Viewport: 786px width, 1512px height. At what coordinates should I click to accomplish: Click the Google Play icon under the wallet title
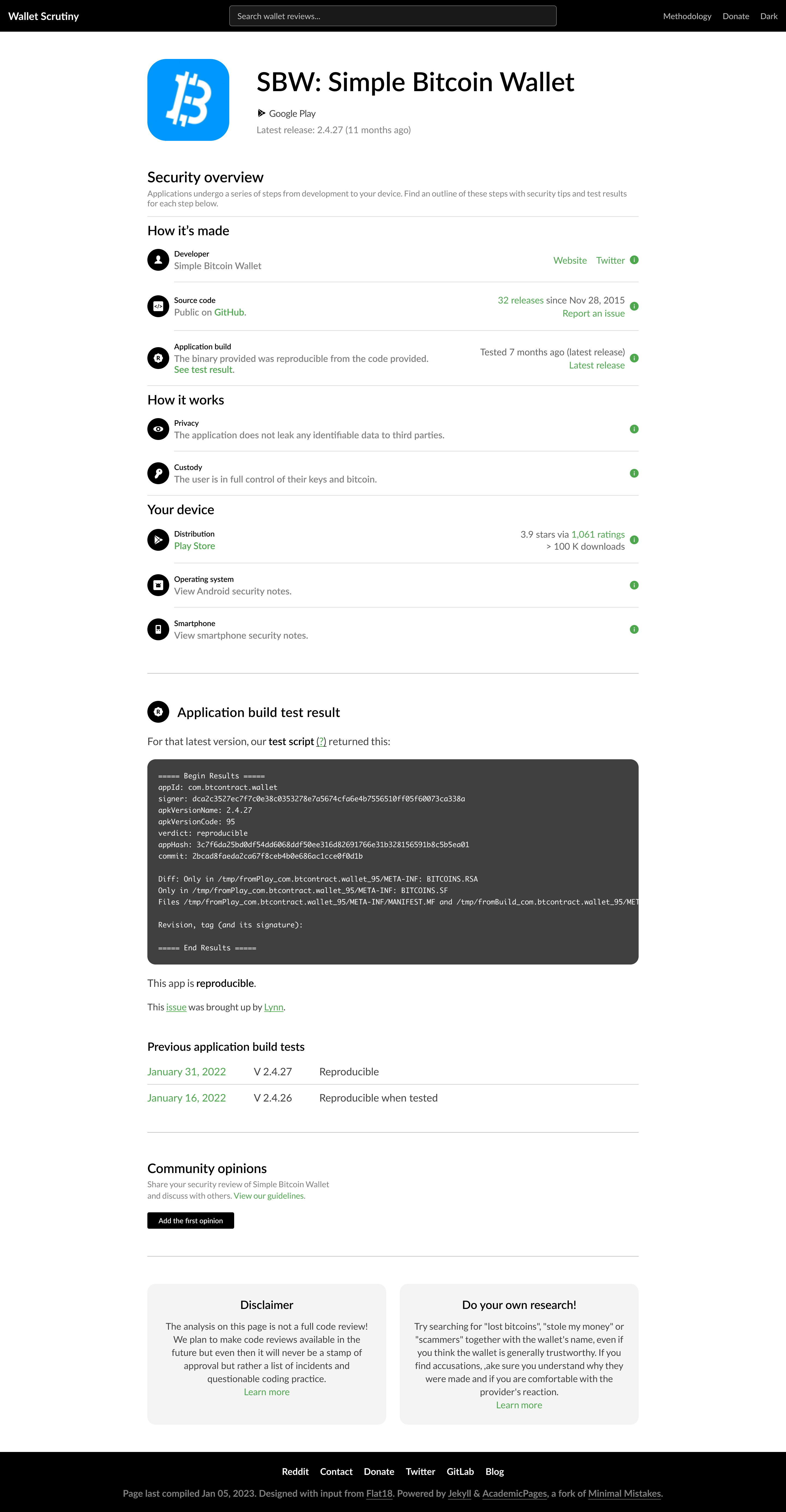pyautogui.click(x=261, y=113)
